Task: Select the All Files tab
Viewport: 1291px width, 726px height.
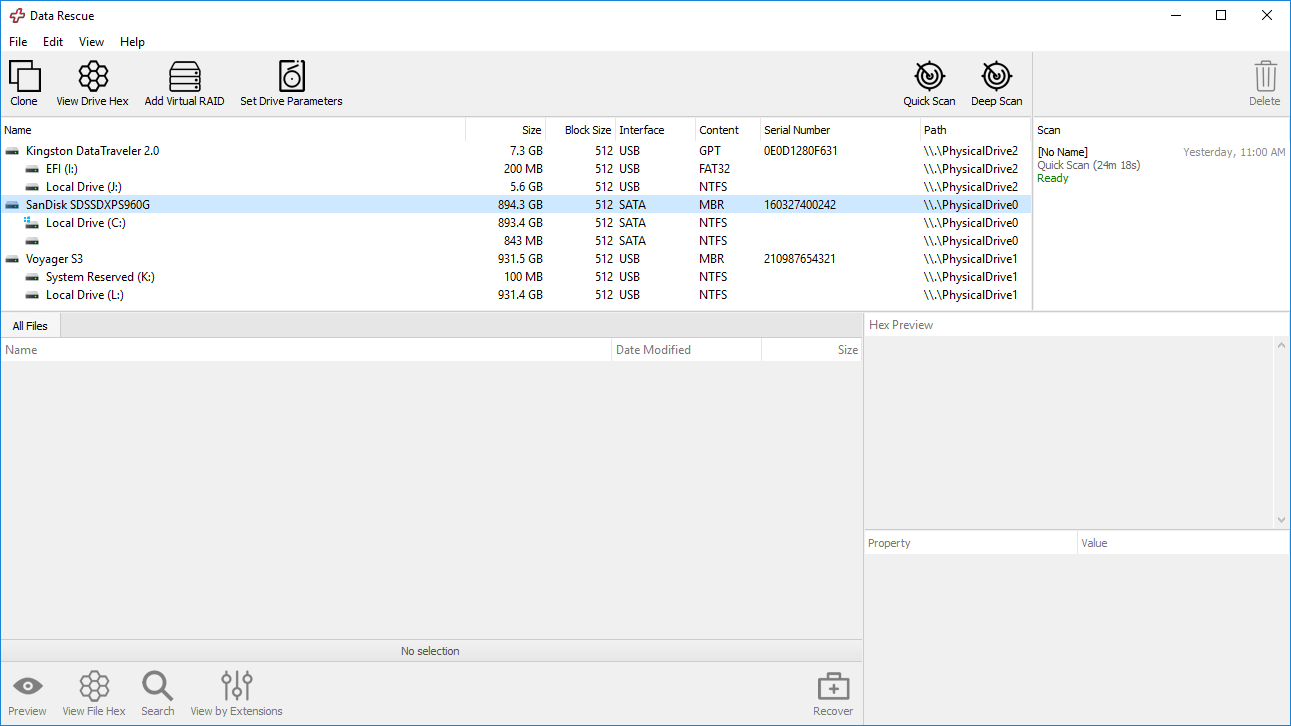Action: [30, 326]
